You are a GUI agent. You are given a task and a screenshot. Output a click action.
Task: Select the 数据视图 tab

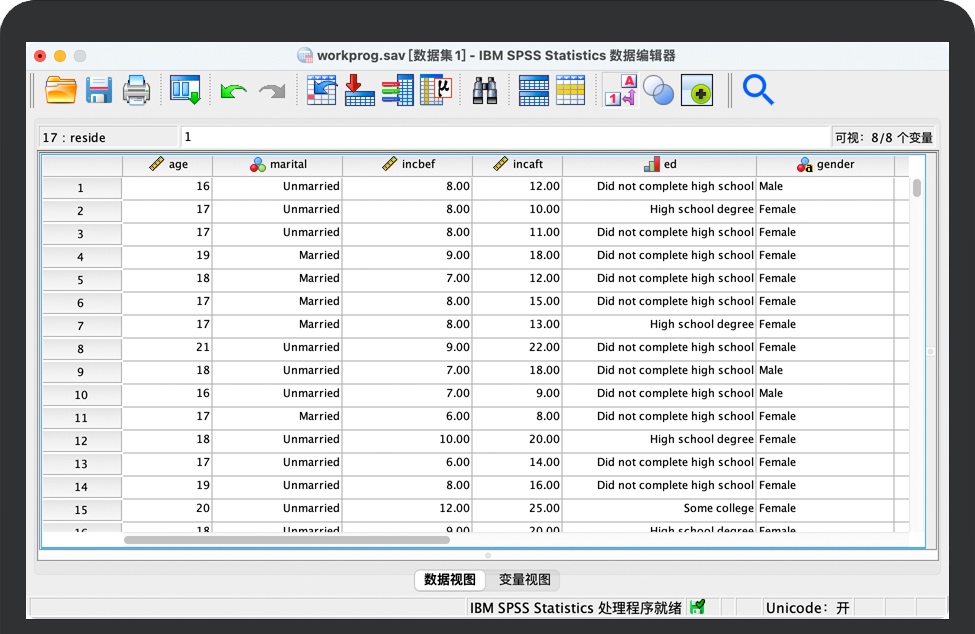tap(450, 580)
